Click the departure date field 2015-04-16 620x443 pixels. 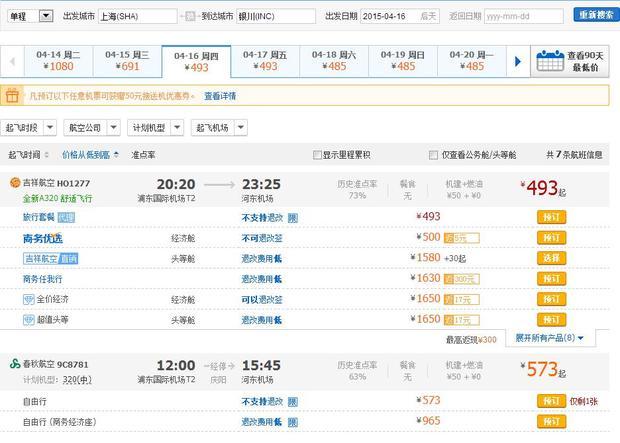click(398, 16)
